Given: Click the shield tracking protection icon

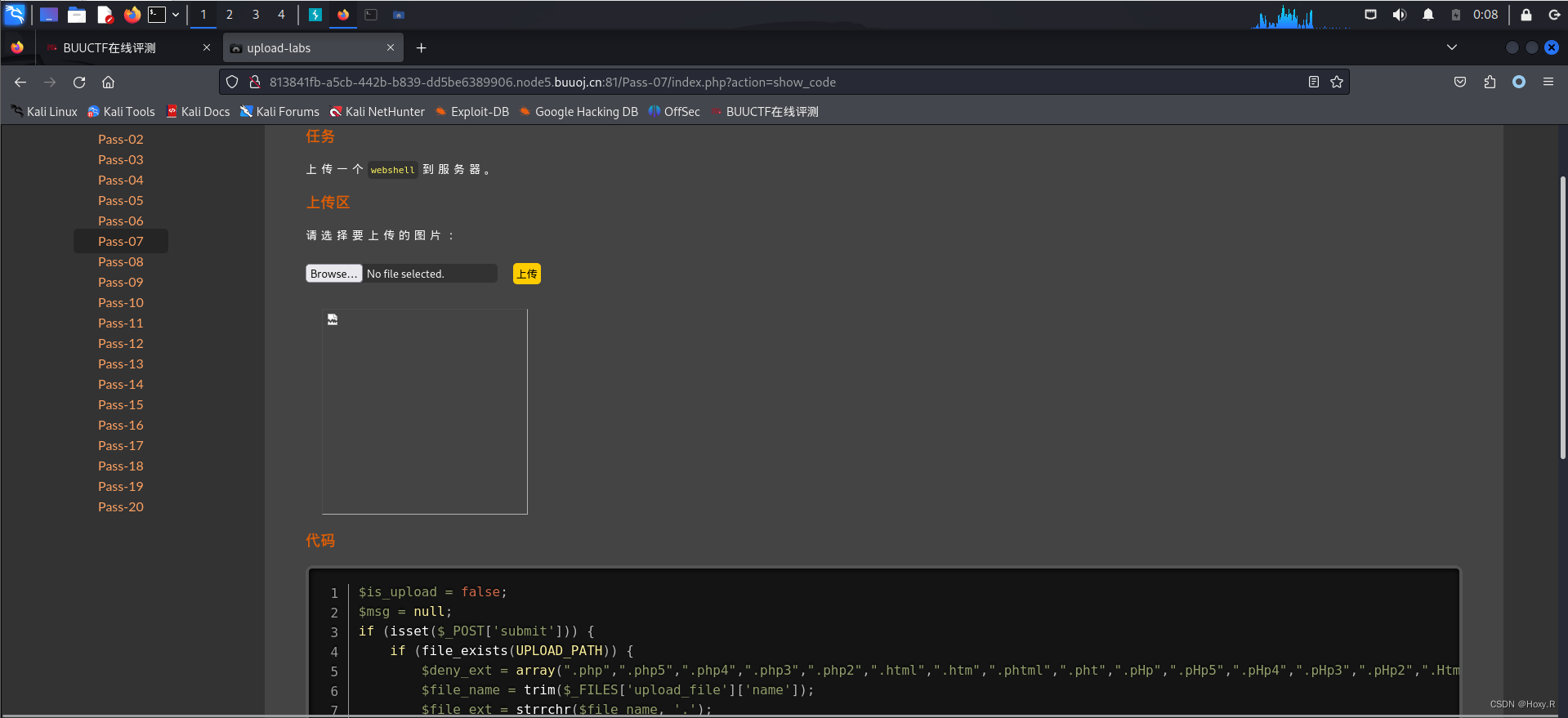Looking at the screenshot, I should pyautogui.click(x=232, y=82).
